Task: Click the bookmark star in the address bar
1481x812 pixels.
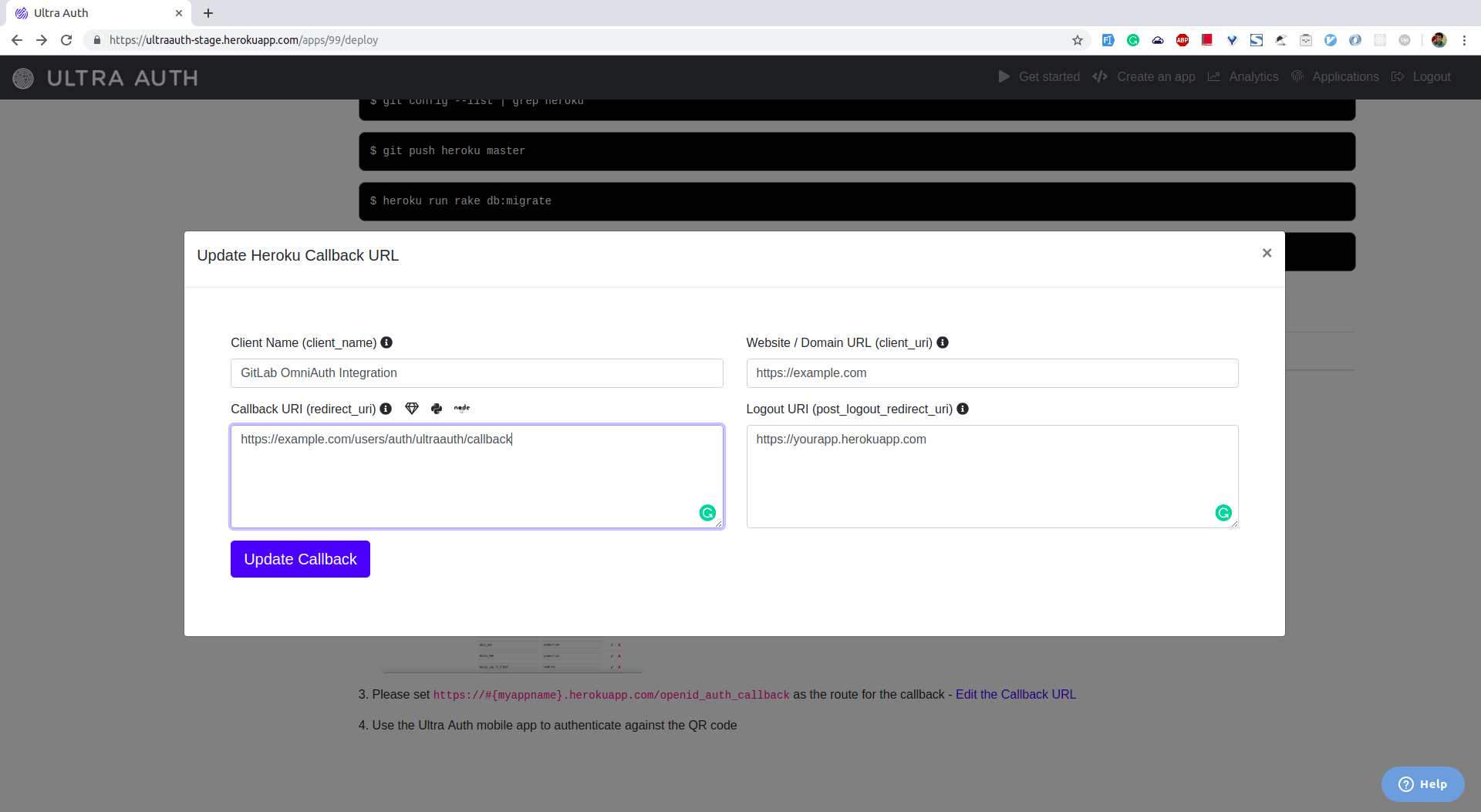Action: [x=1077, y=40]
